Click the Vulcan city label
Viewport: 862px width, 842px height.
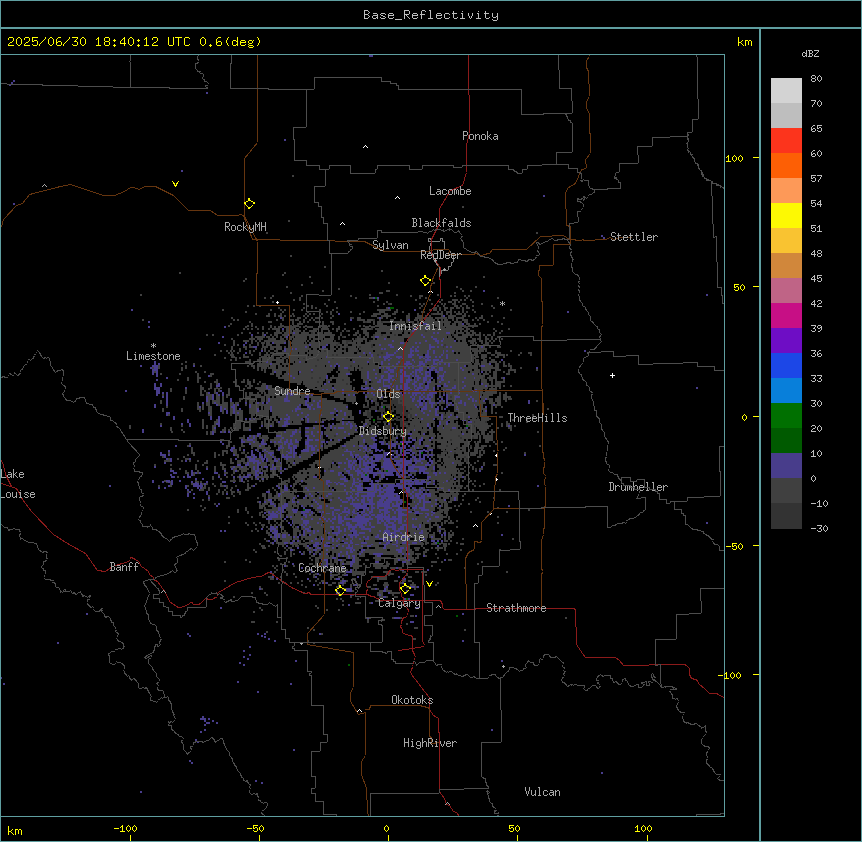click(x=542, y=792)
